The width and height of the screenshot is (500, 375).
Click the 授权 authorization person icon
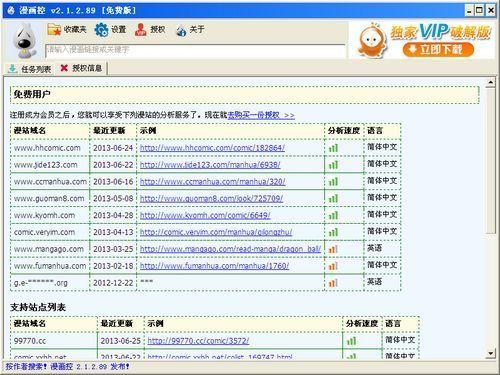point(140,30)
